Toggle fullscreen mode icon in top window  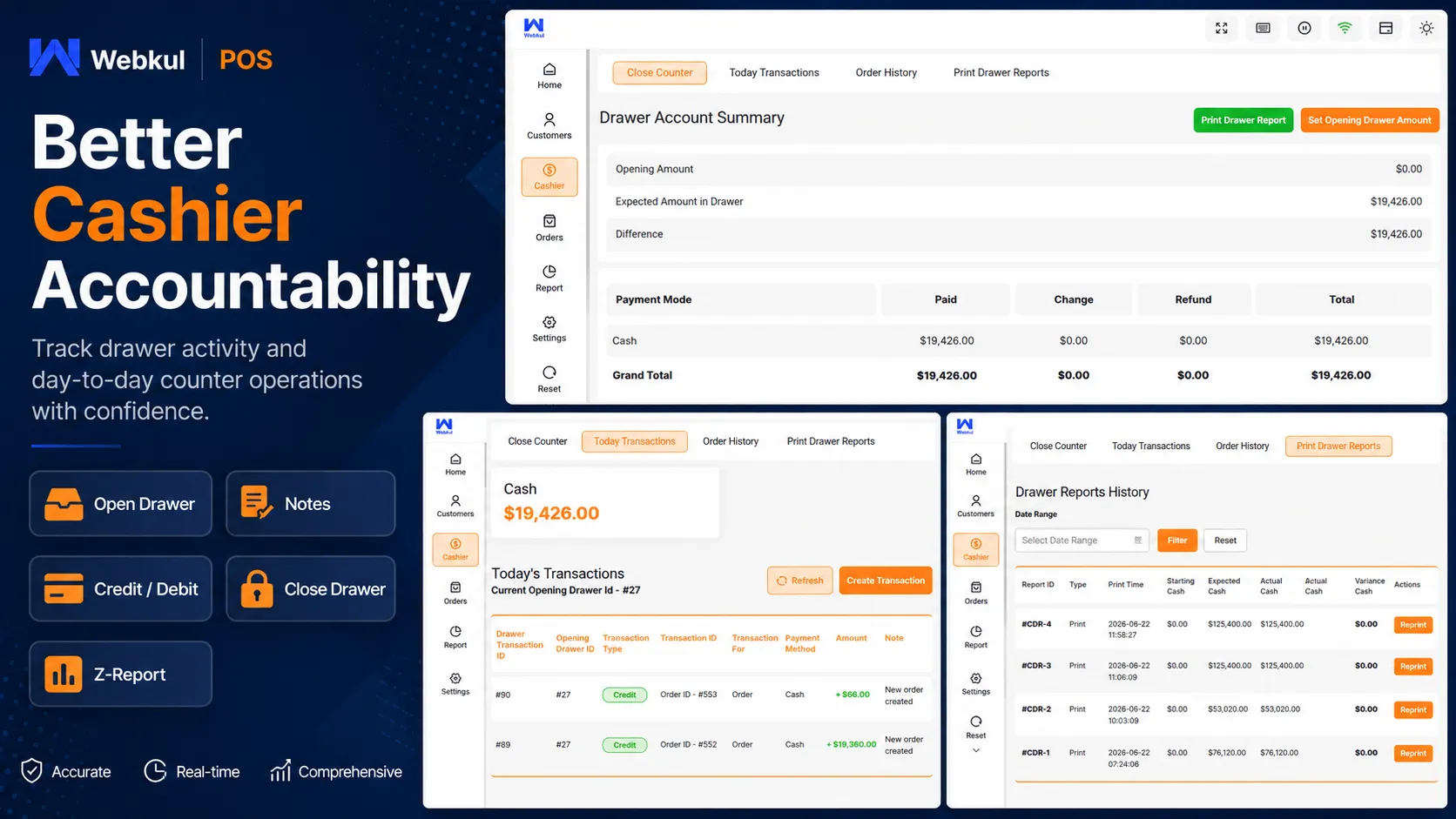pos(1222,28)
